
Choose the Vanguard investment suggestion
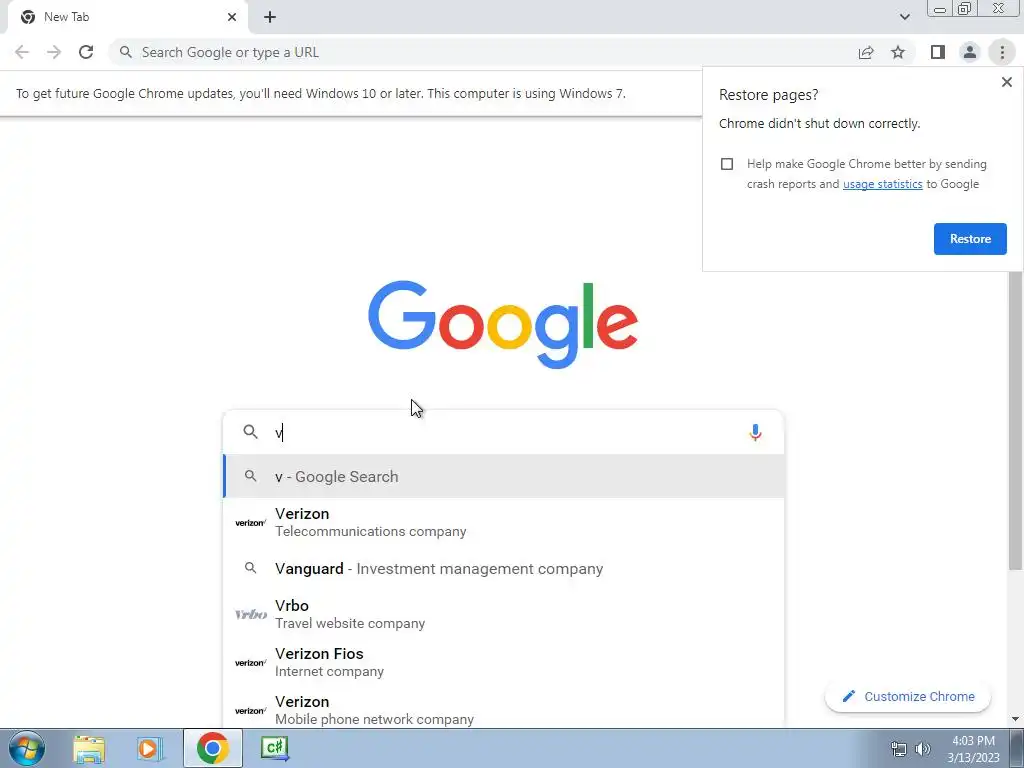[504, 568]
